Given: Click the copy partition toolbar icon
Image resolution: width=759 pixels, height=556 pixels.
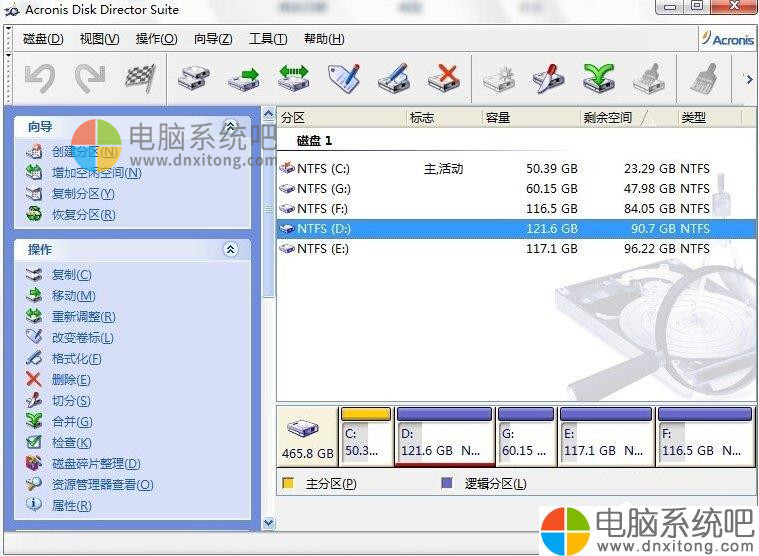Looking at the screenshot, I should (194, 78).
